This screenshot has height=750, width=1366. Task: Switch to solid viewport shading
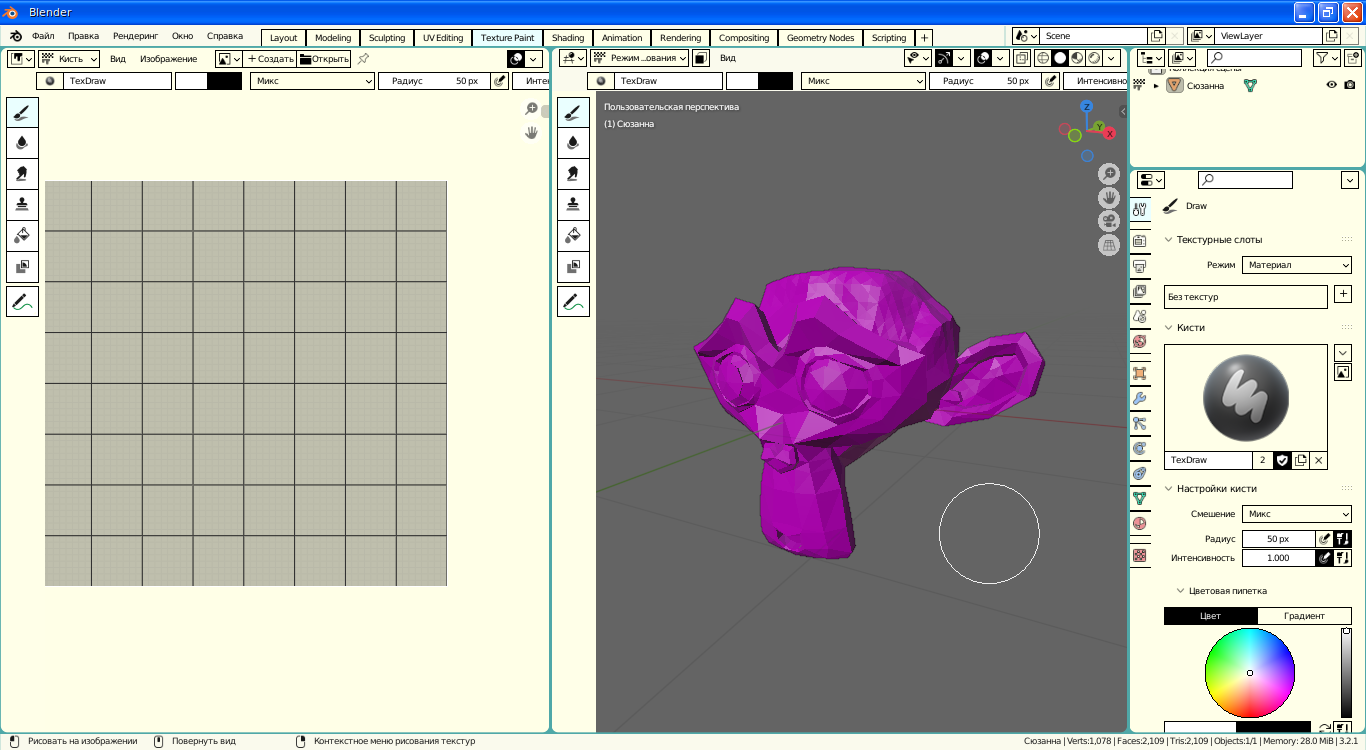[x=1060, y=58]
